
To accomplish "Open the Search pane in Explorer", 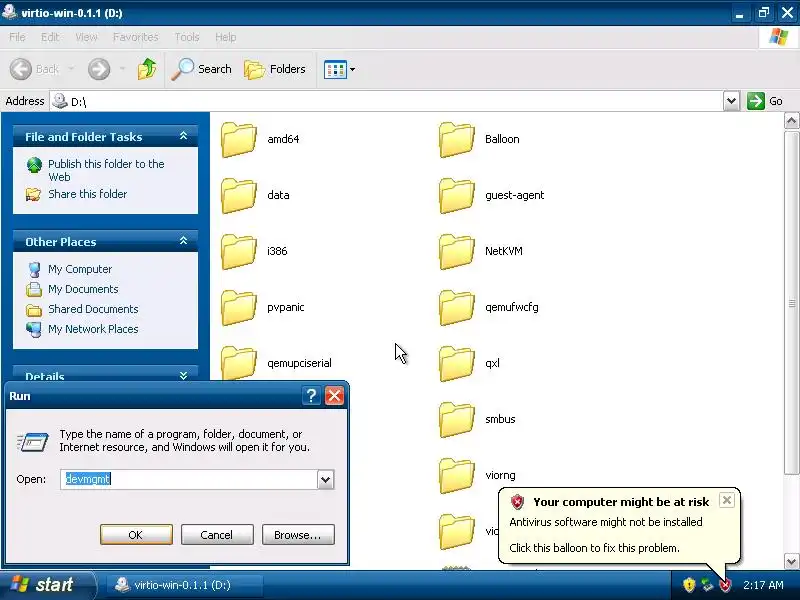I will pos(202,69).
